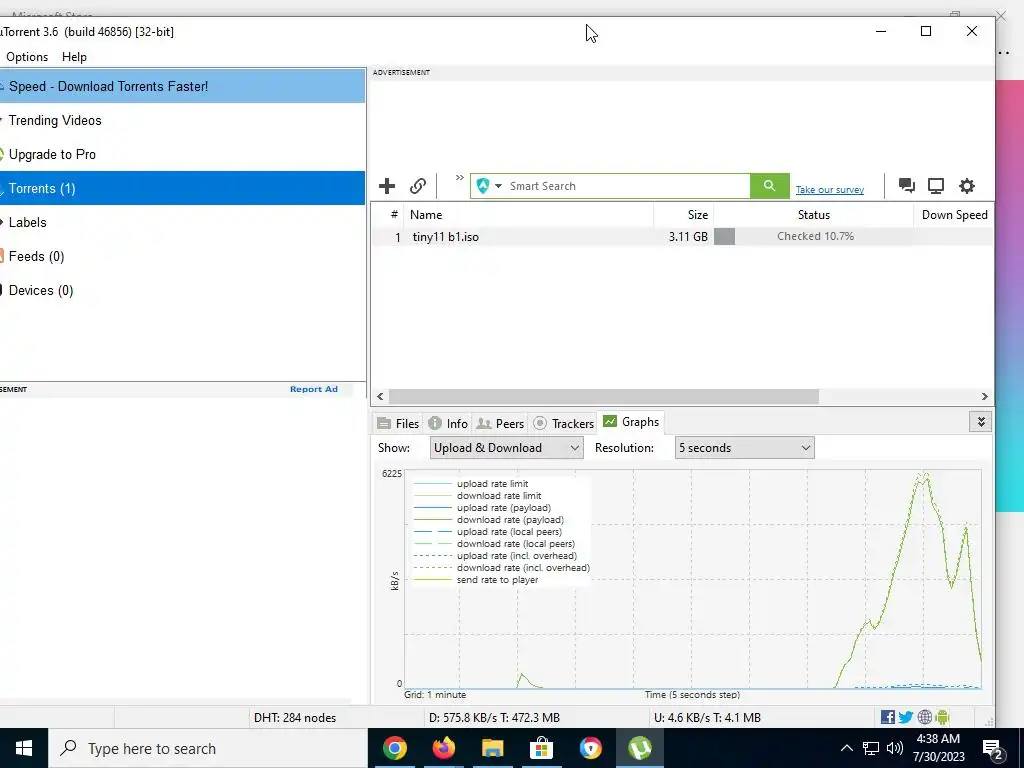Screen dimensions: 1024x768
Task: Sort torrents by Status column
Action: click(x=814, y=215)
